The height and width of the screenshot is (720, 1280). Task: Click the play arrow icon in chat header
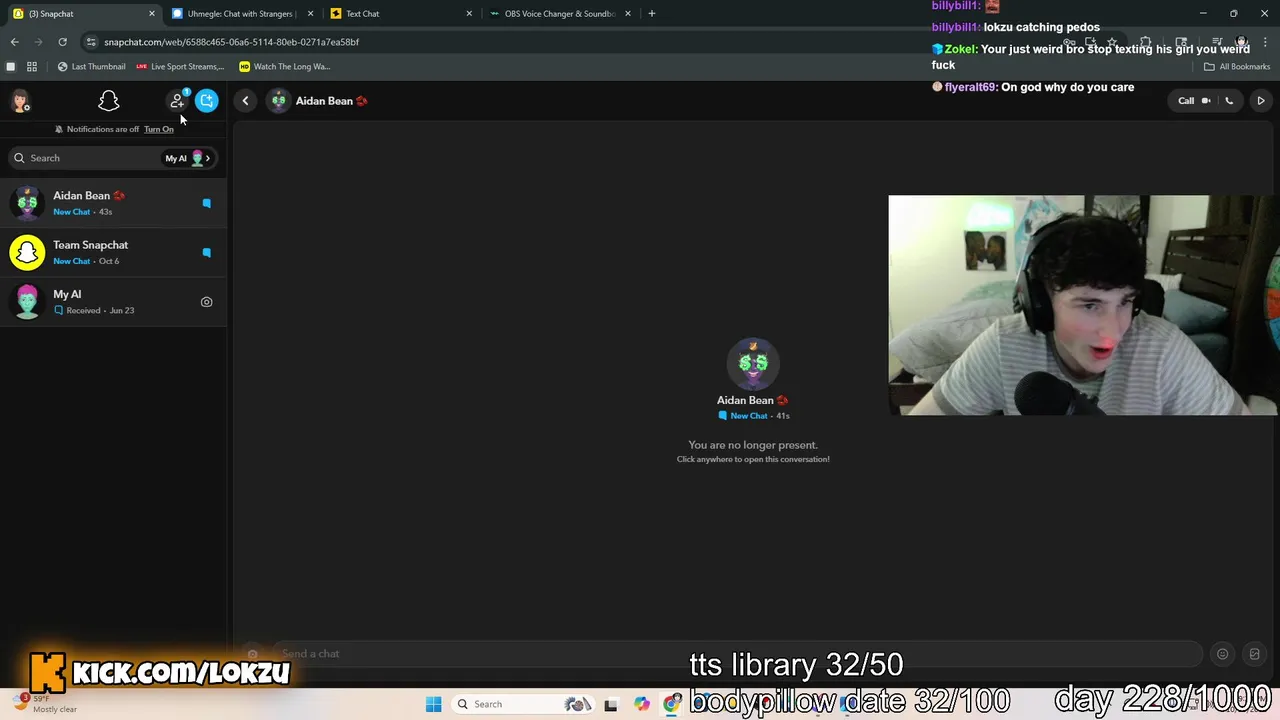point(1260,101)
